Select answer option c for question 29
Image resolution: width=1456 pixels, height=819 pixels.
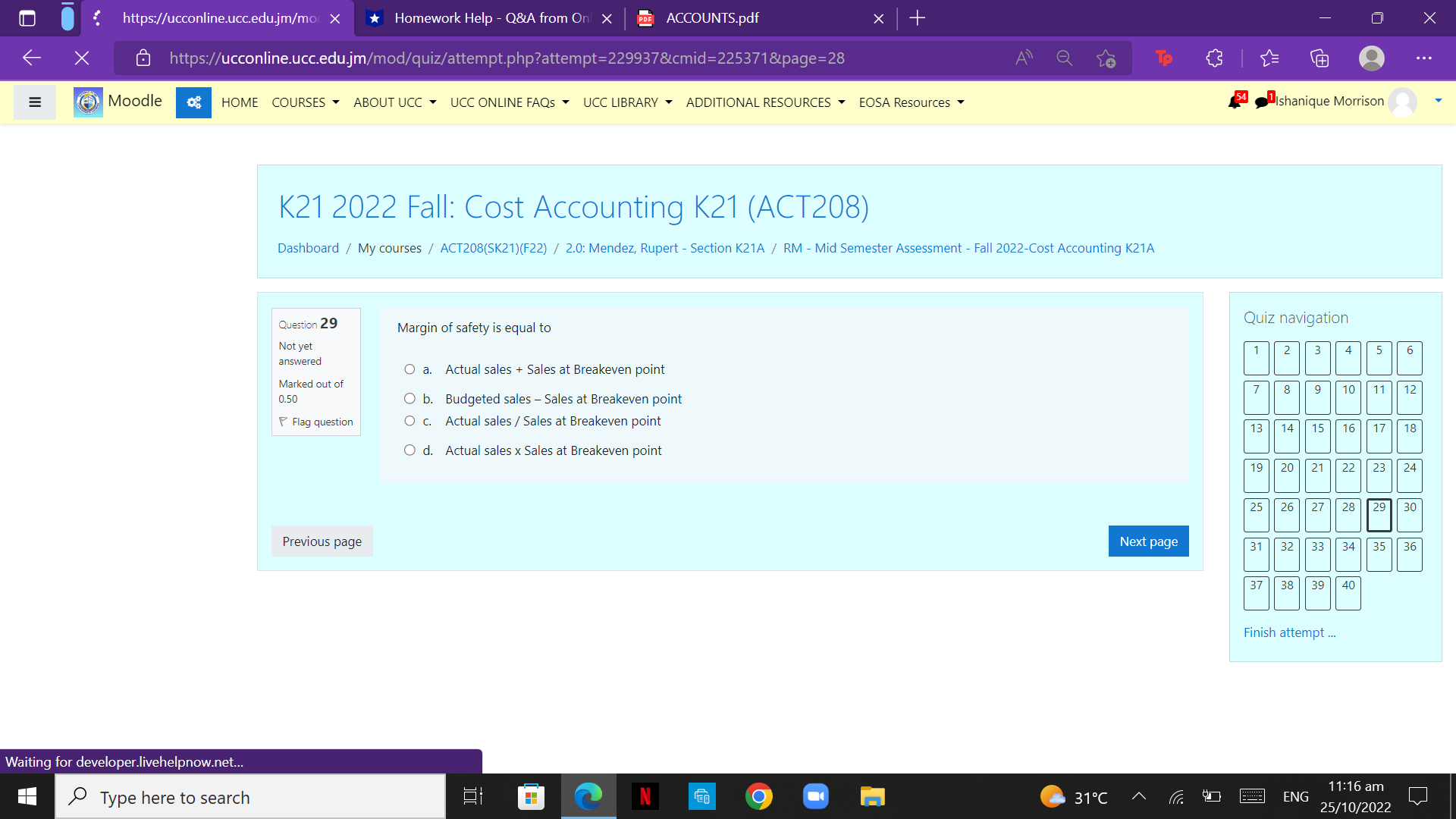click(x=409, y=421)
